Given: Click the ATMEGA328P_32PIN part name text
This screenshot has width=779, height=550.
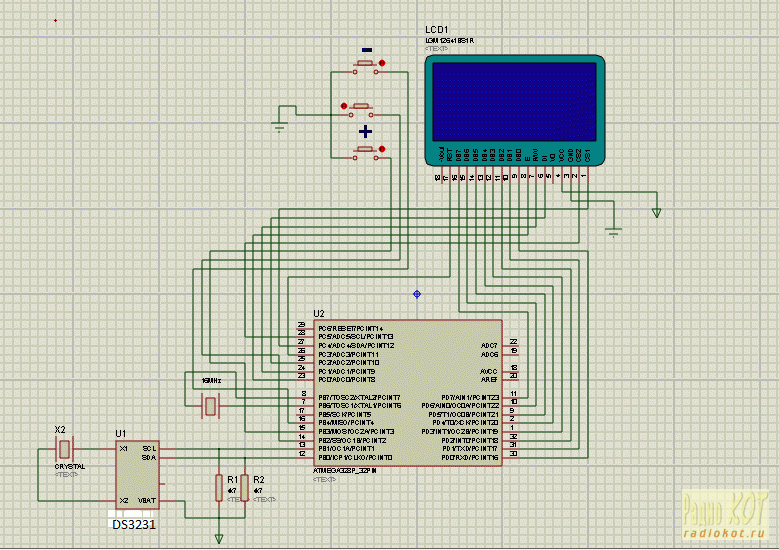Looking at the screenshot, I should [x=345, y=471].
